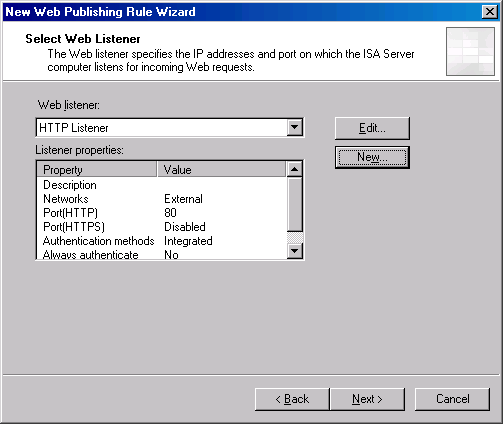Screen dimensions: 503x424
Task: Select the Always authenticate row
Action: click(162, 254)
